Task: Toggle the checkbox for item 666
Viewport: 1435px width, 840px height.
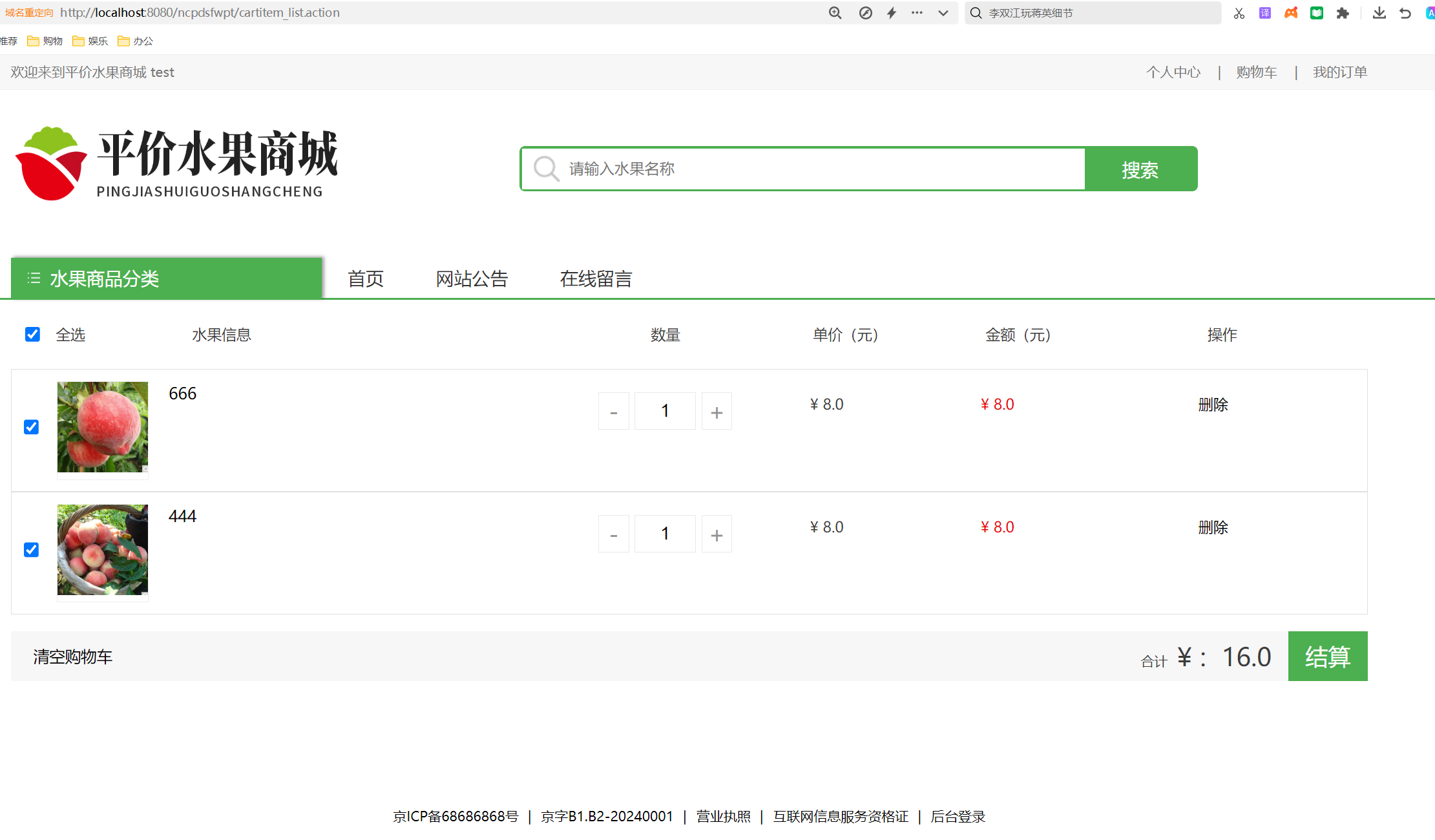Action: pos(31,427)
